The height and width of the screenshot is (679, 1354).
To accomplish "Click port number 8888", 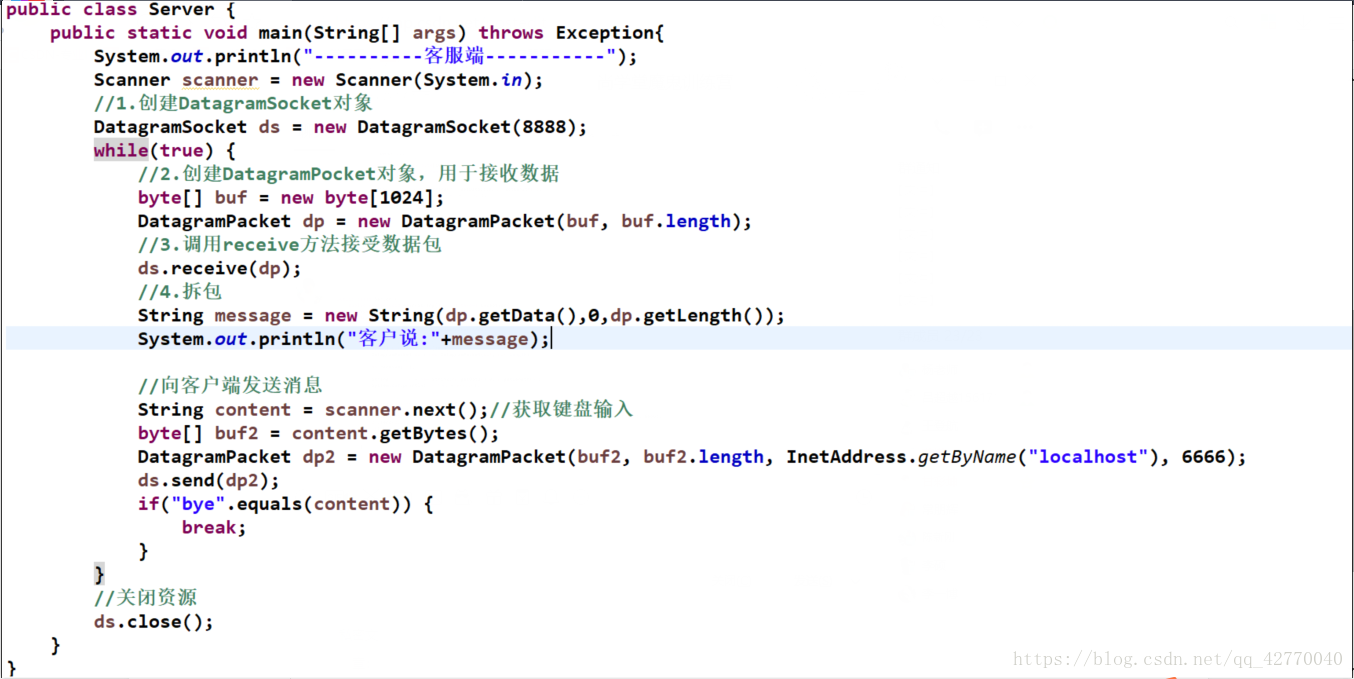I will [x=545, y=127].
